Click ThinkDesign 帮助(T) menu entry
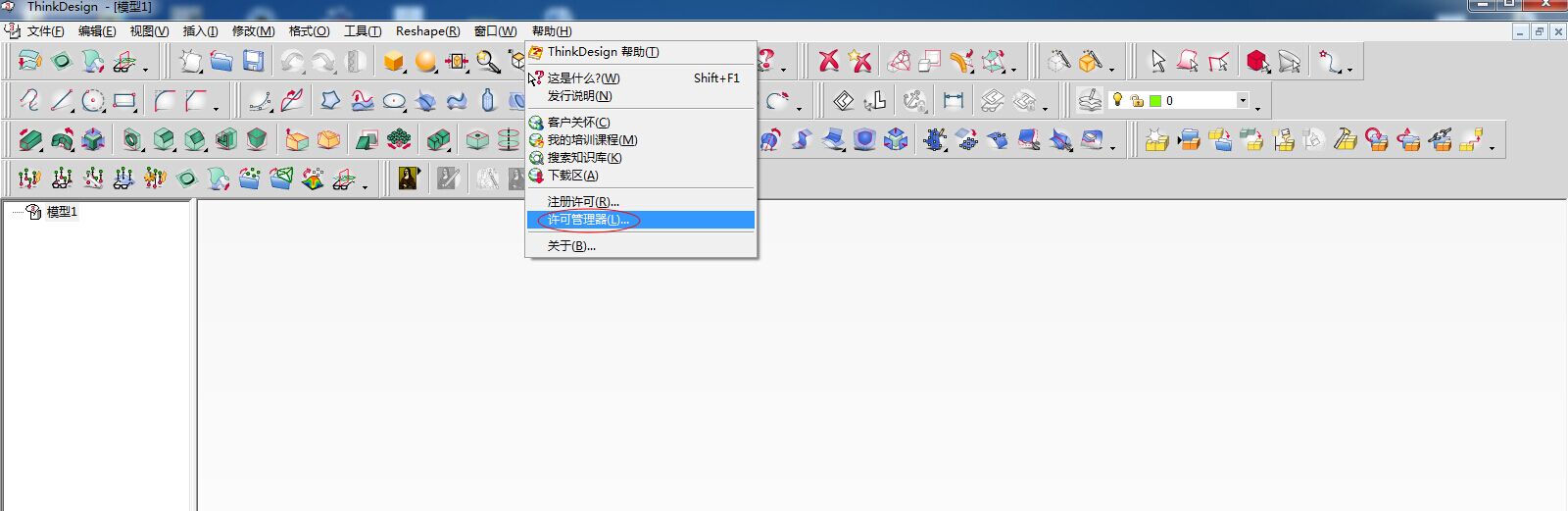This screenshot has height=511, width=1568. click(x=603, y=52)
